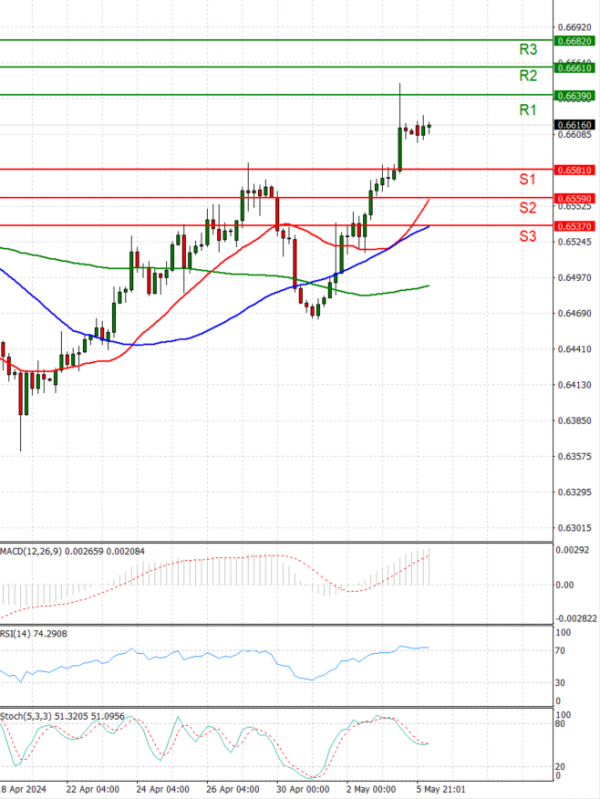Screen dimensions: 600x799
Task: Click the 0.63850 price axis value
Action: 575,421
